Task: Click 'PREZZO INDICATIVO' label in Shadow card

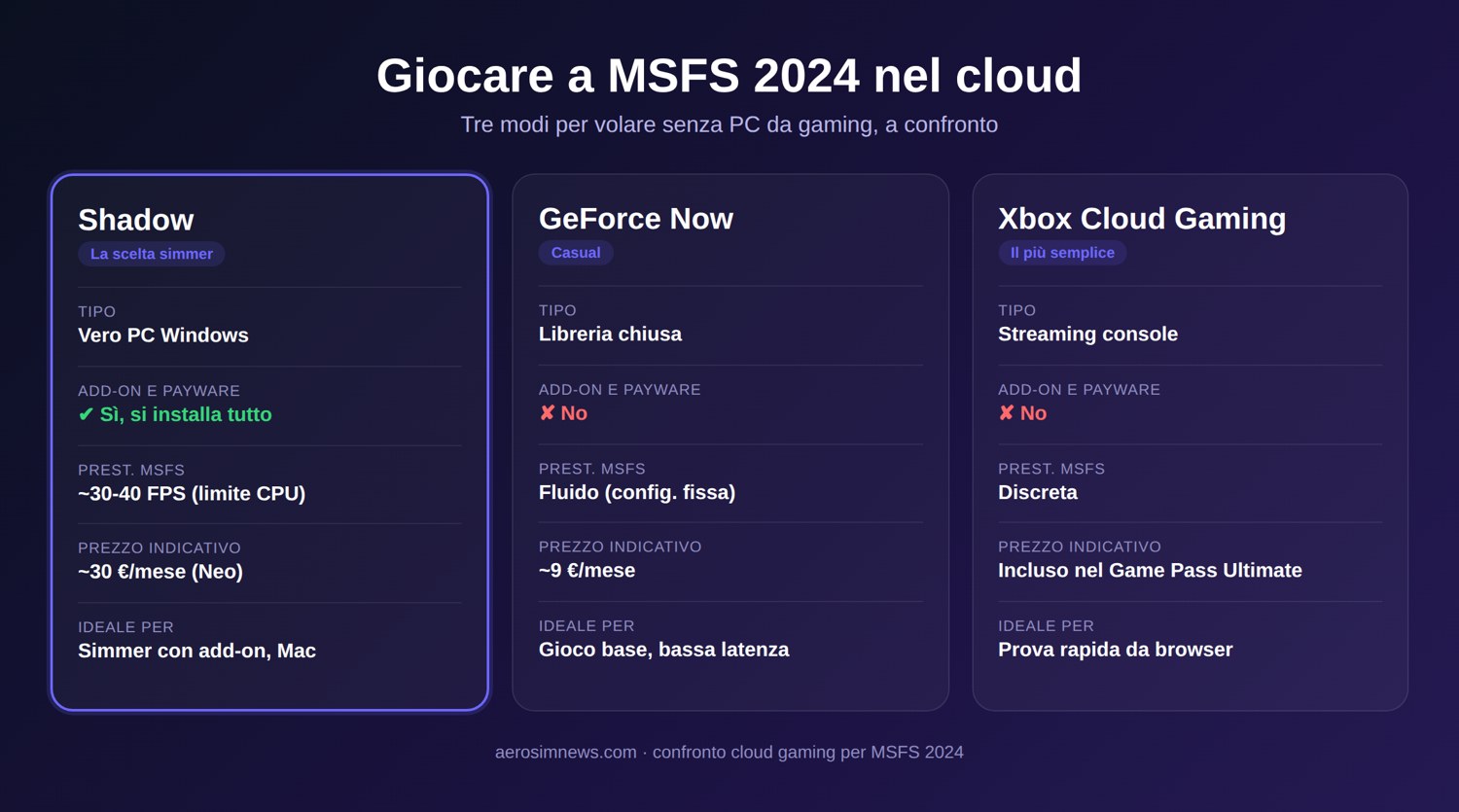Action: point(159,548)
